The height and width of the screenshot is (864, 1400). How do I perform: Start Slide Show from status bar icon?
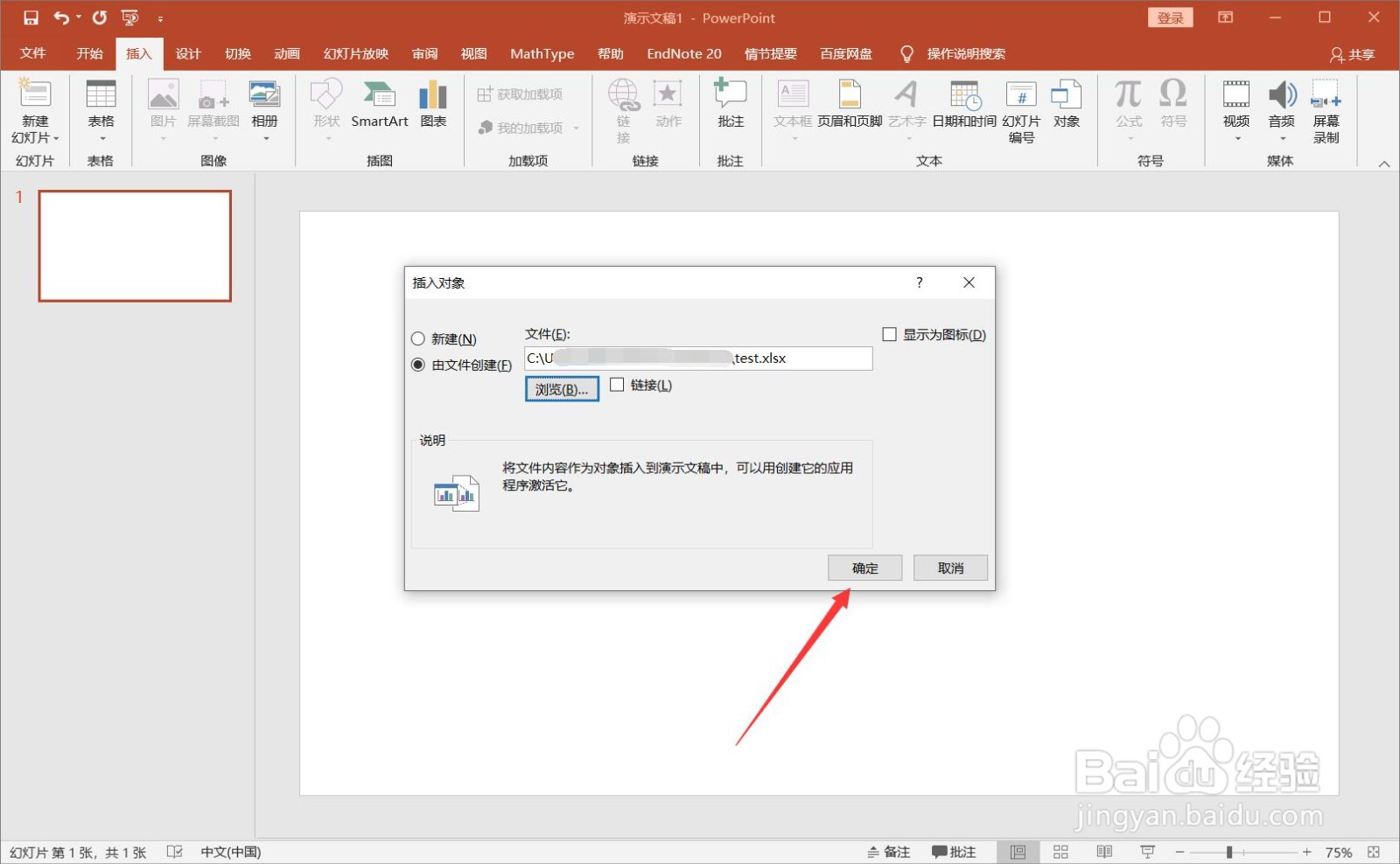1147,852
